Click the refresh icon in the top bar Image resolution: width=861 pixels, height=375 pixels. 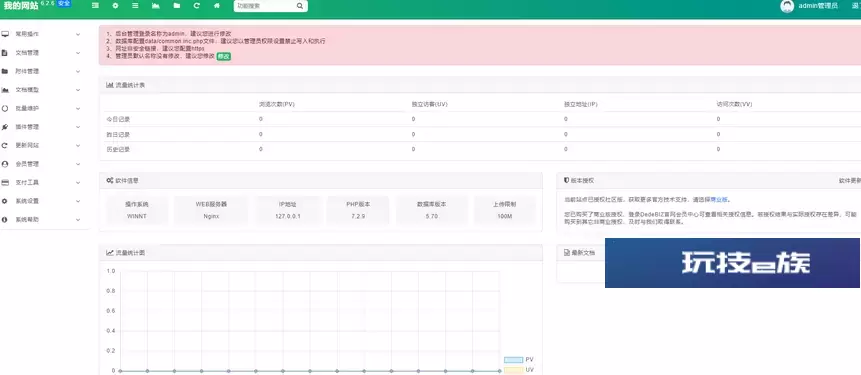[197, 6]
